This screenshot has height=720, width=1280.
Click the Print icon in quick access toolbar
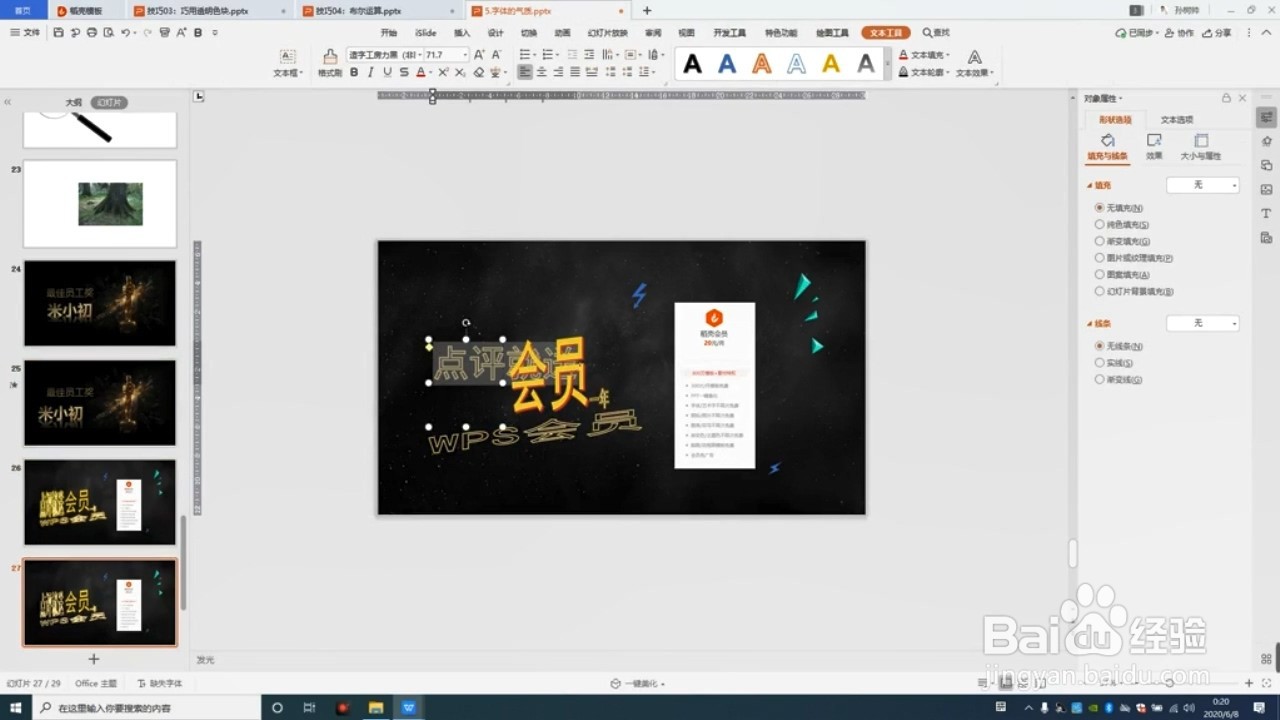click(x=92, y=33)
